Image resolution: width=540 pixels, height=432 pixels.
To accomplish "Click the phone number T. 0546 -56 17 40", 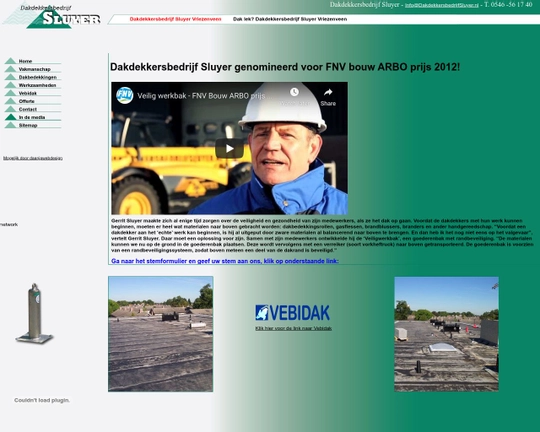I will (x=508, y=4).
